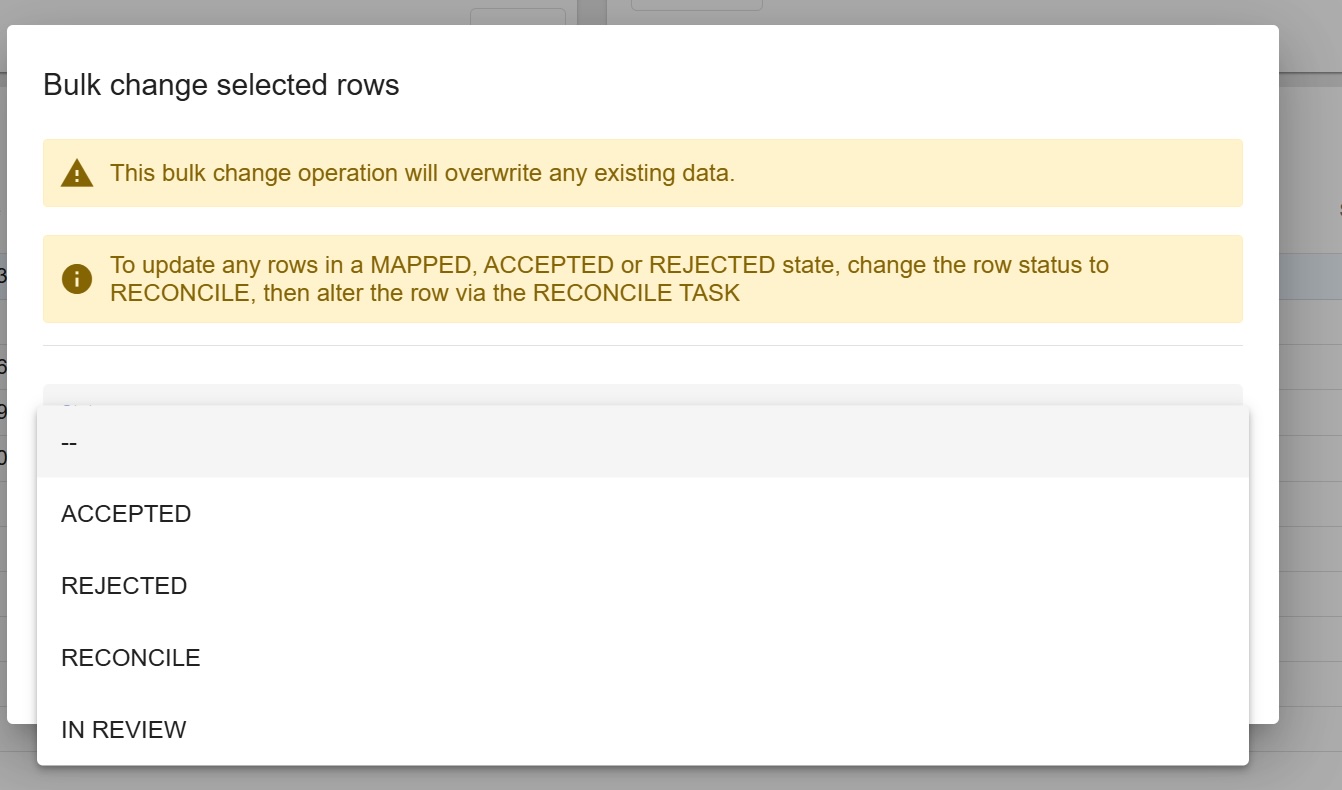Click the vertical panel divider above the dialog
Viewport: 1342px width, 790px height.
point(592,12)
